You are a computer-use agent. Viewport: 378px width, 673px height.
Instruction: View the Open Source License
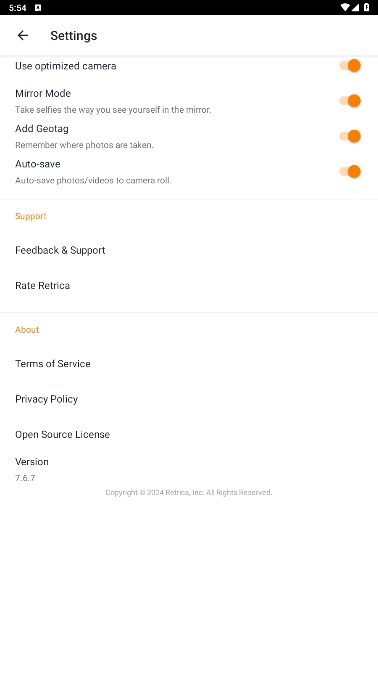pos(189,434)
